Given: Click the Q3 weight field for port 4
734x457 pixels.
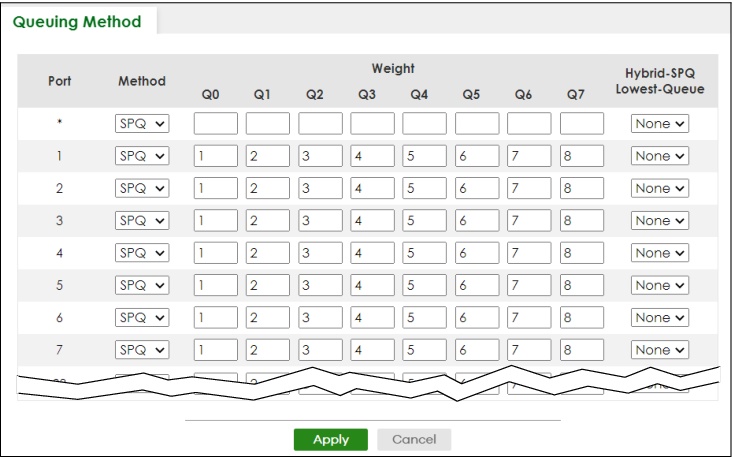Looking at the screenshot, I should 372,253.
